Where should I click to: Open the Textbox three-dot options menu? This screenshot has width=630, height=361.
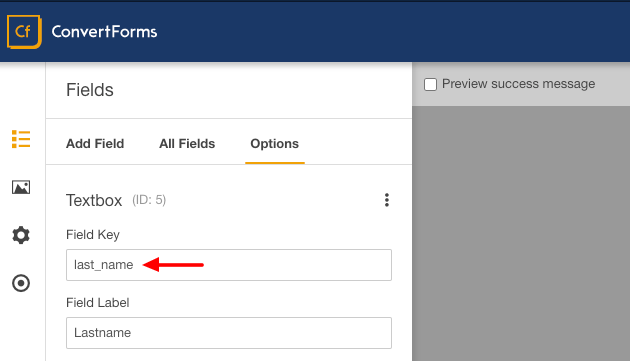tap(387, 200)
